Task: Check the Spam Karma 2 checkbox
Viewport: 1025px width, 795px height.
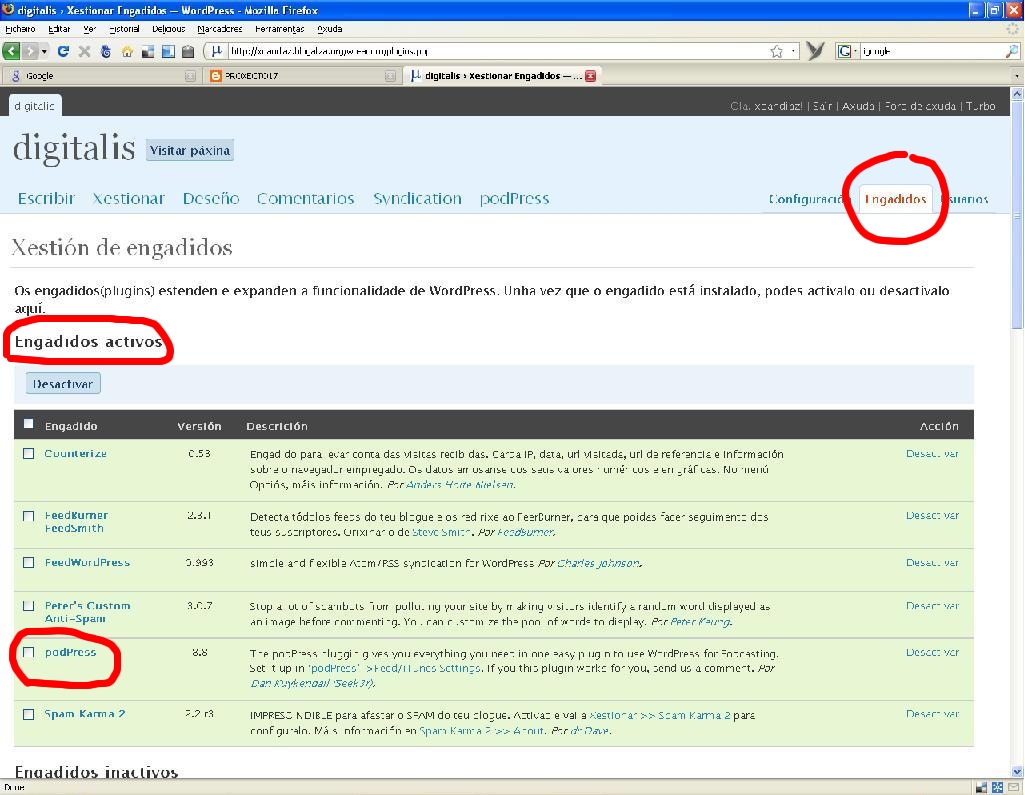Action: pyautogui.click(x=28, y=714)
